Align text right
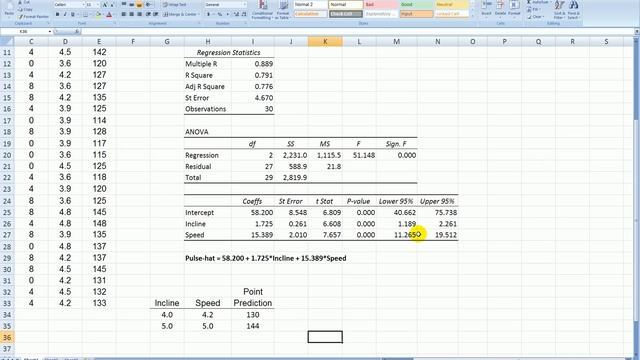 [x=139, y=14]
